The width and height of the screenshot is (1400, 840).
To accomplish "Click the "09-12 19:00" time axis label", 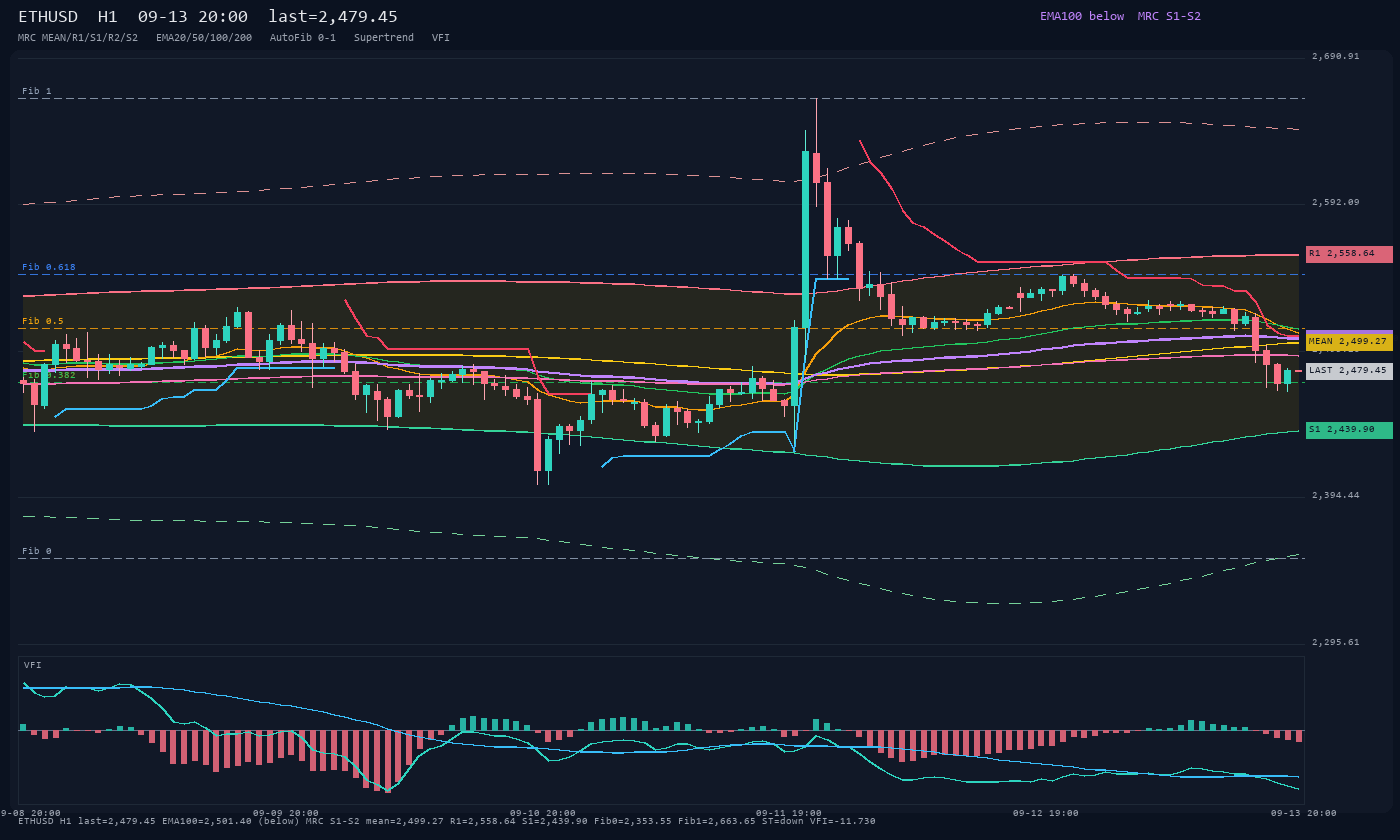I will click(x=1046, y=813).
